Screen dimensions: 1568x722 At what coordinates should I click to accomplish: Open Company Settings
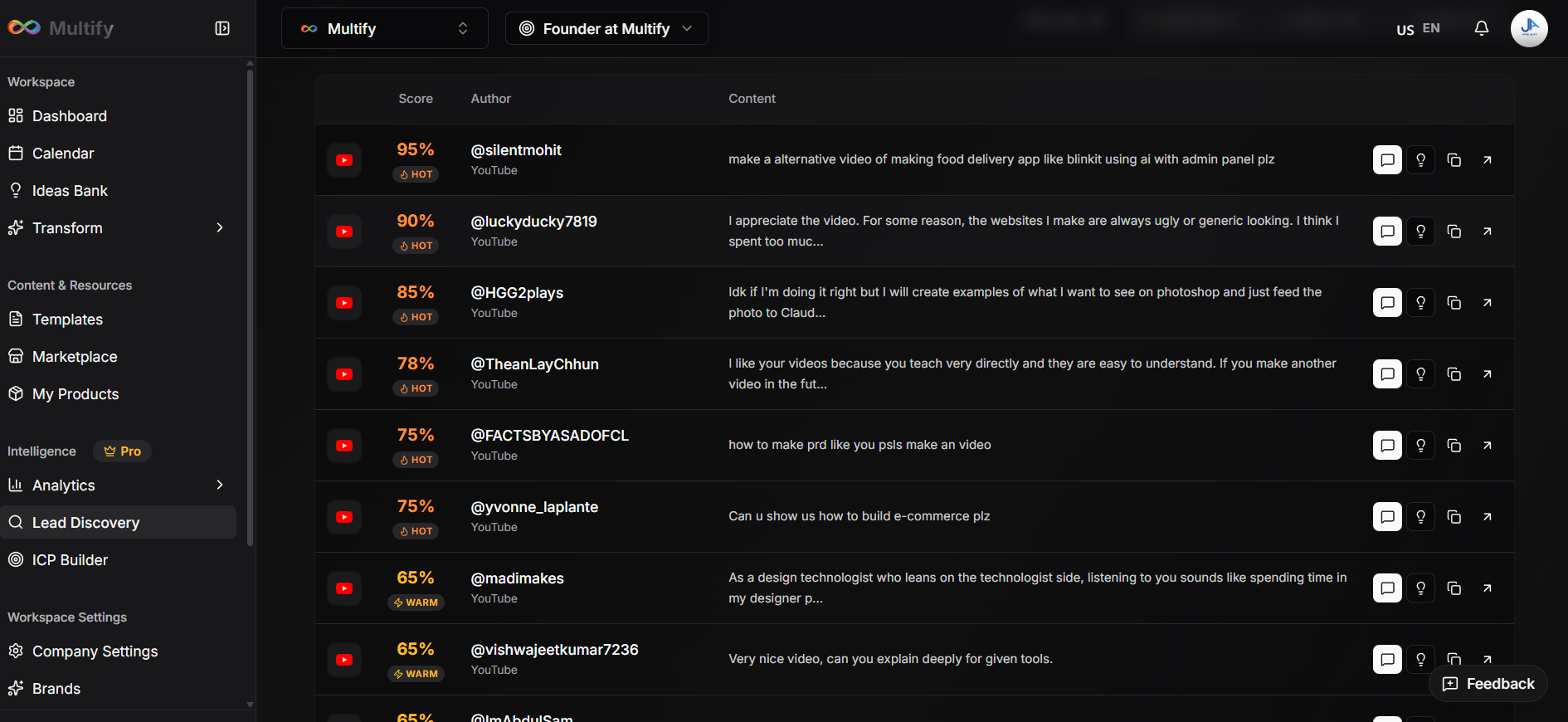(x=95, y=651)
